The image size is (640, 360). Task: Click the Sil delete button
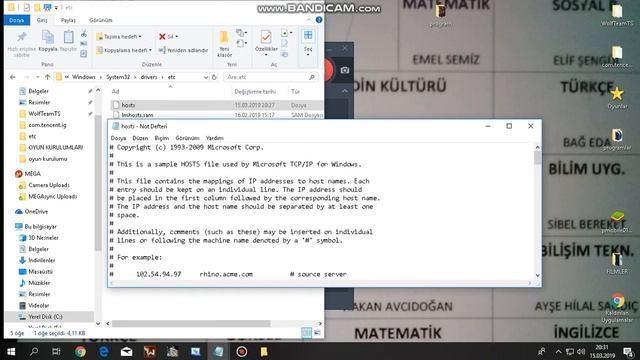(x=169, y=37)
